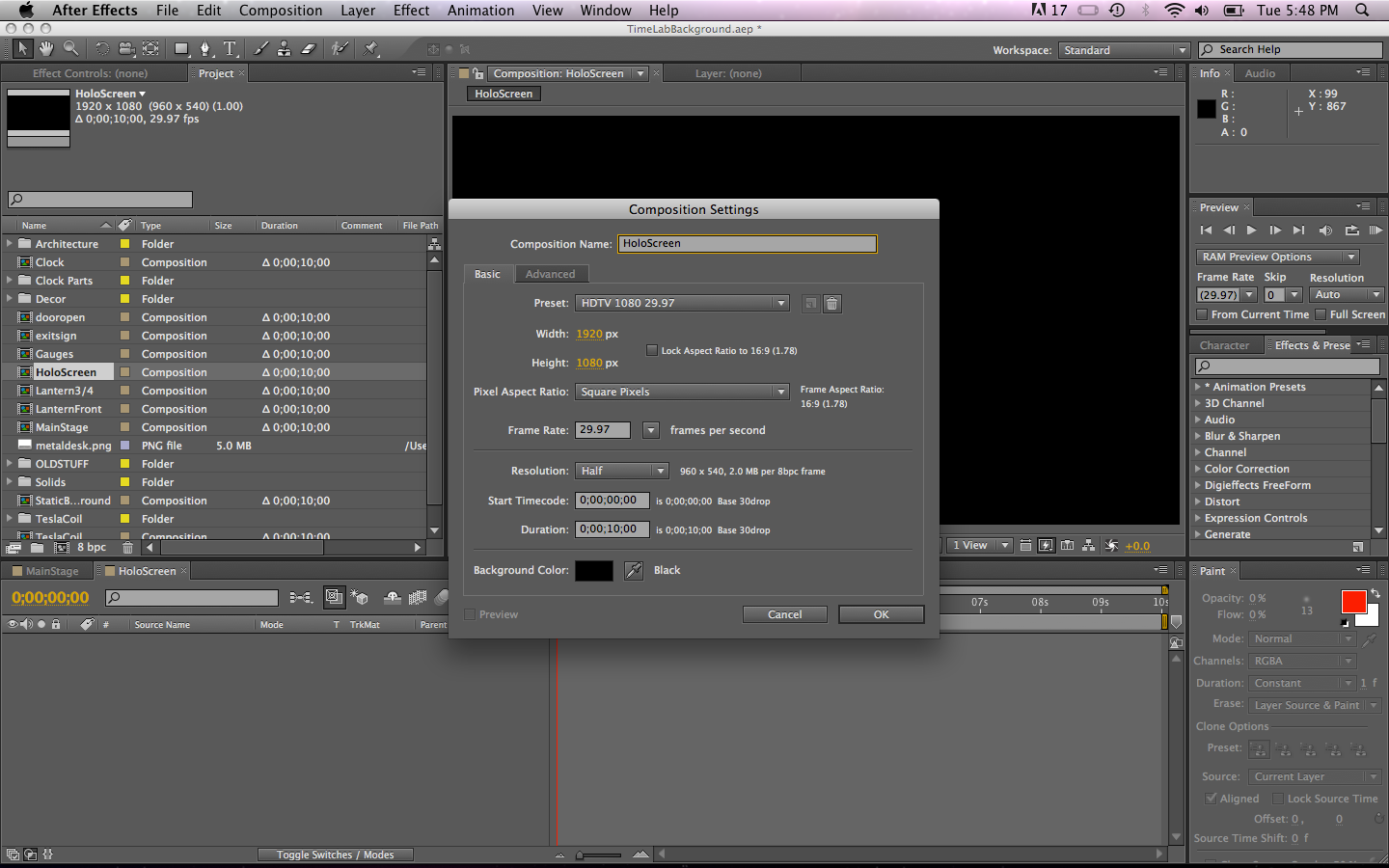Click the Preview play button

[1252, 231]
